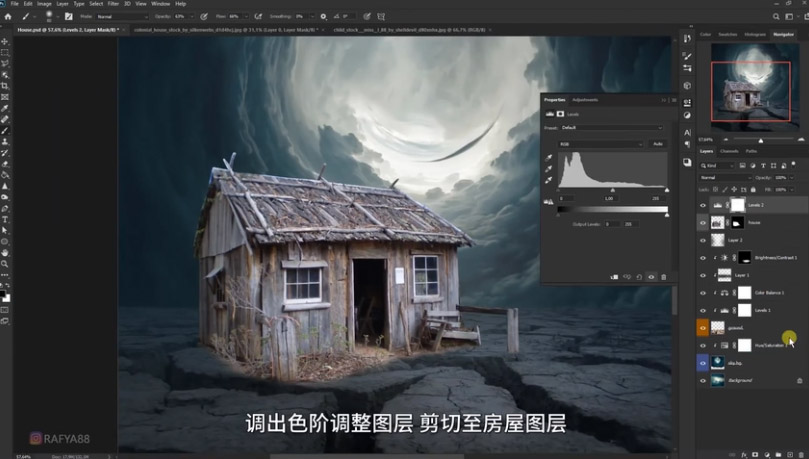This screenshot has width=809, height=459.
Task: Switch to the Adjustments panel tab
Action: [585, 100]
